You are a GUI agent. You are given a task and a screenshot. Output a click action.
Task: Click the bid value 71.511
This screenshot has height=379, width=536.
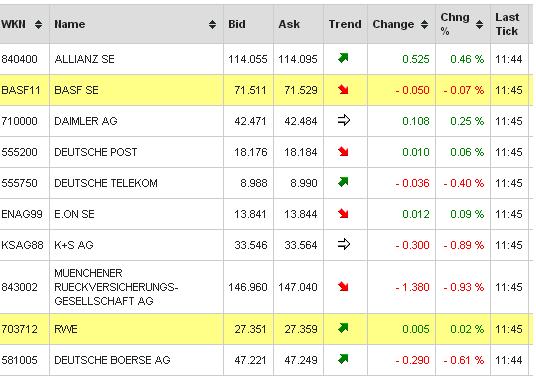point(250,90)
